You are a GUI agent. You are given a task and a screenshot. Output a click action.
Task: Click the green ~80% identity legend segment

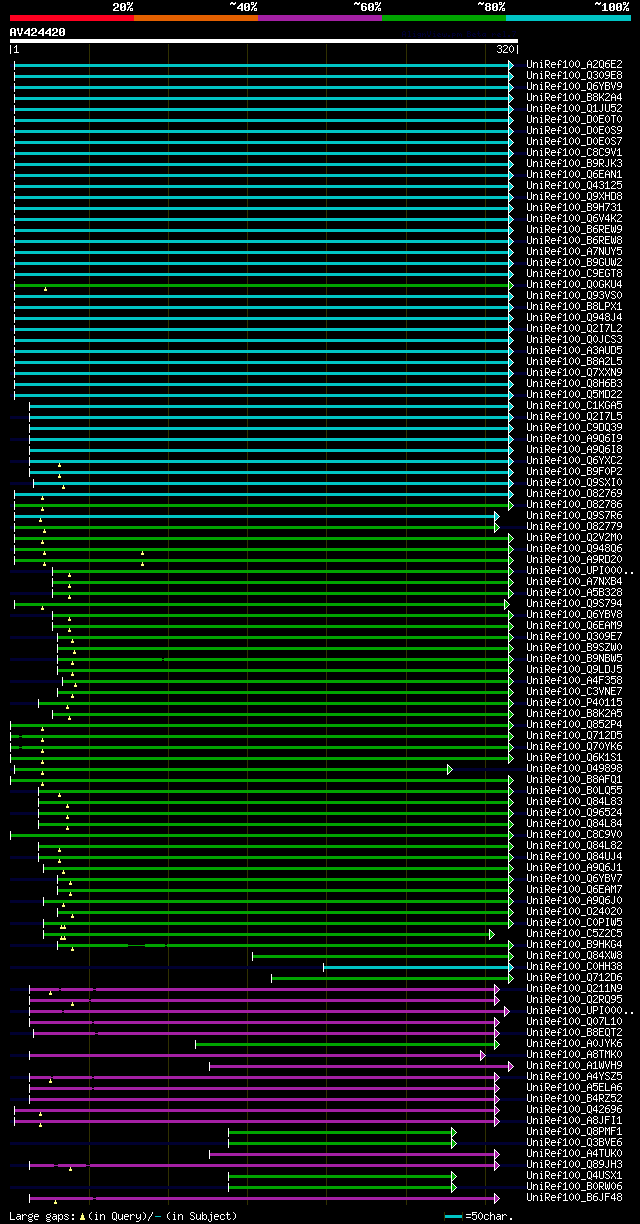[443, 18]
